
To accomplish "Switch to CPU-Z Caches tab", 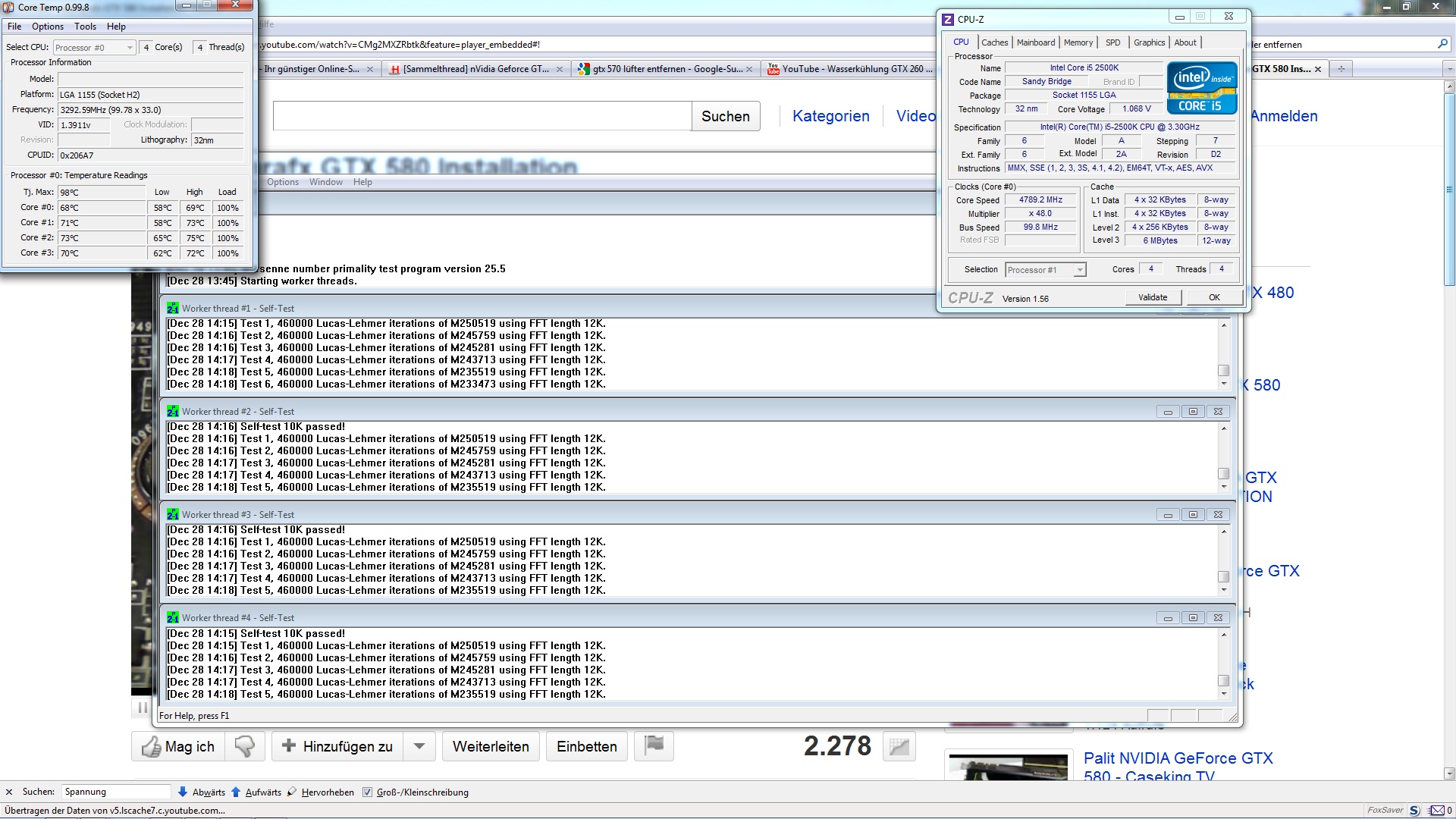I will pos(994,42).
